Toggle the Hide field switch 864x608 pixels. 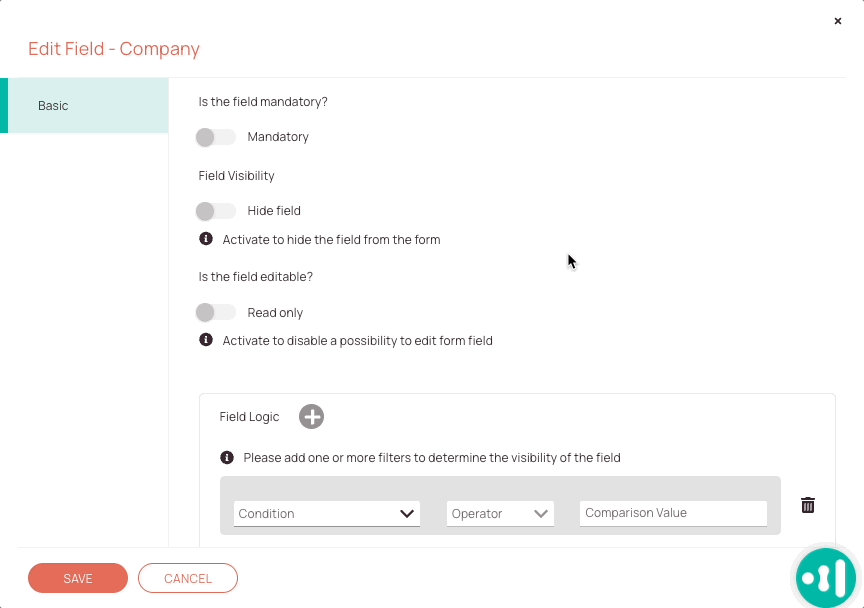(215, 211)
